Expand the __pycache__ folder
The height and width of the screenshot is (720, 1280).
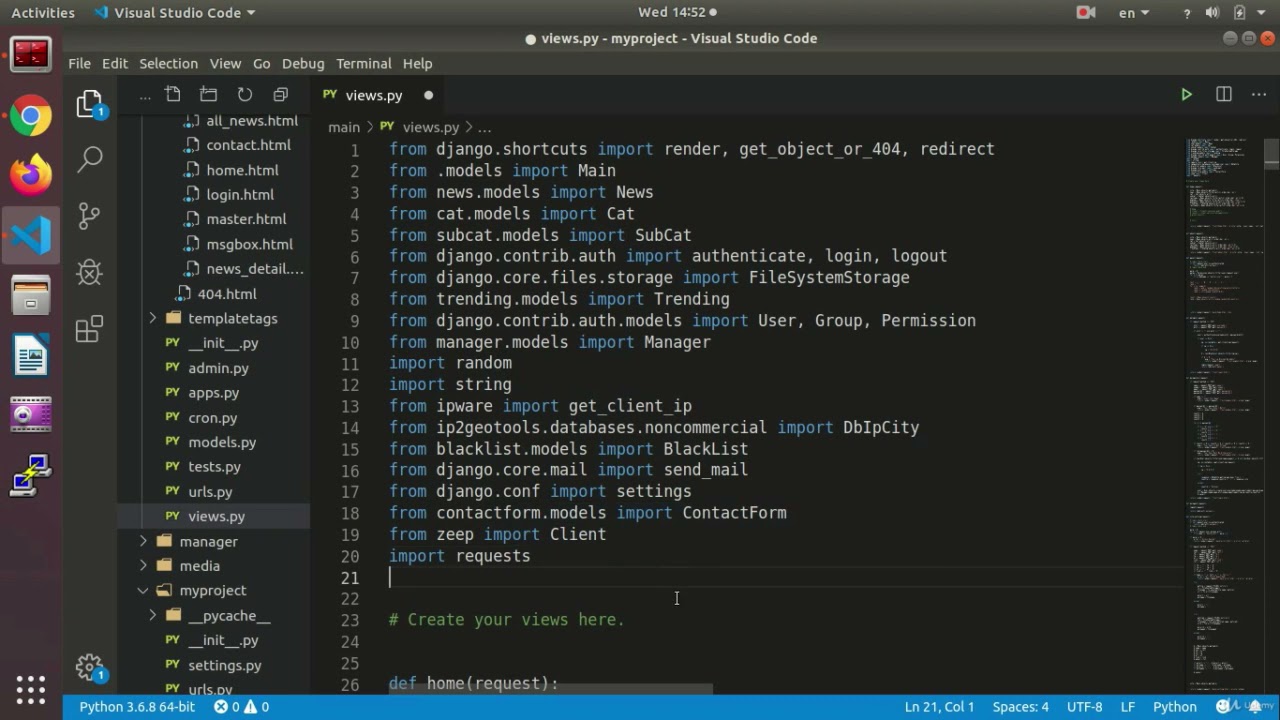152,615
